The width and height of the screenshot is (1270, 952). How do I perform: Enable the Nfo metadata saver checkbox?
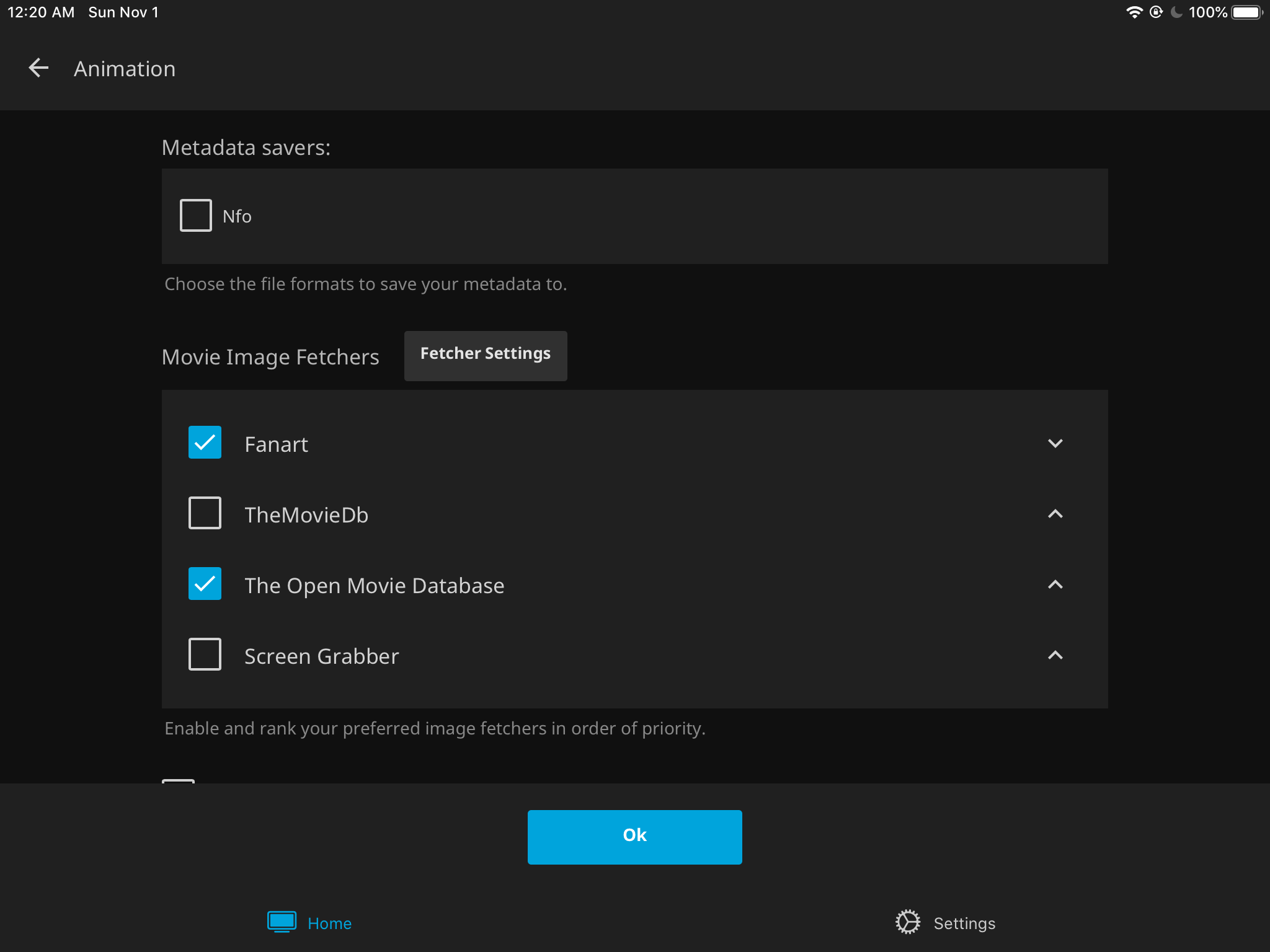(196, 216)
